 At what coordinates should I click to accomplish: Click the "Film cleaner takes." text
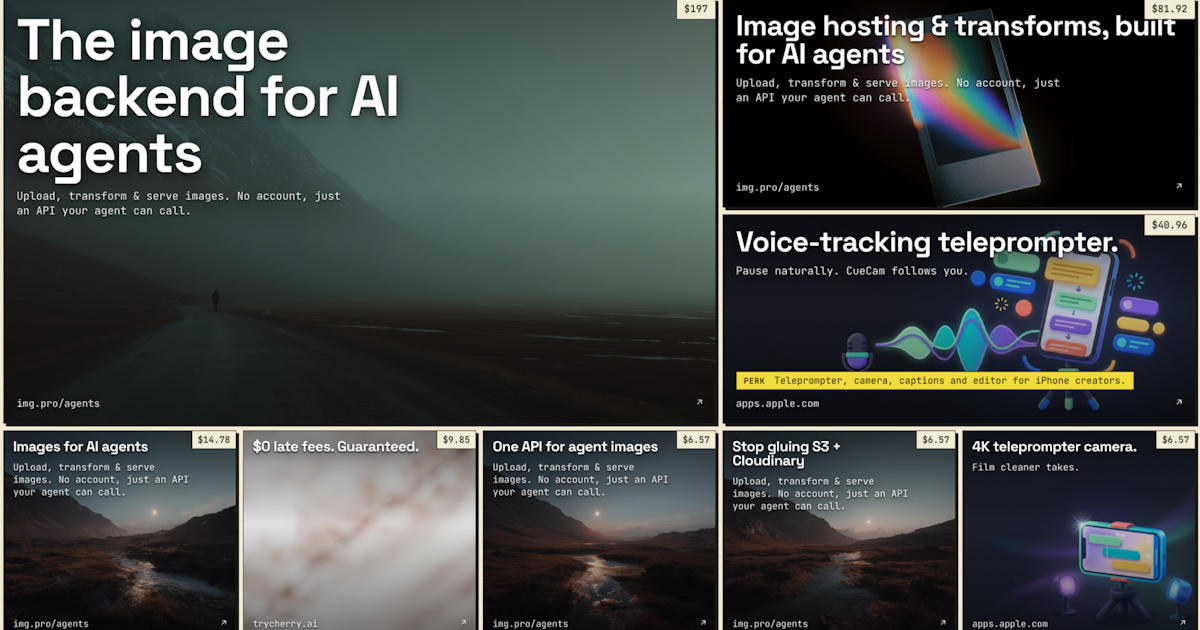point(1025,467)
